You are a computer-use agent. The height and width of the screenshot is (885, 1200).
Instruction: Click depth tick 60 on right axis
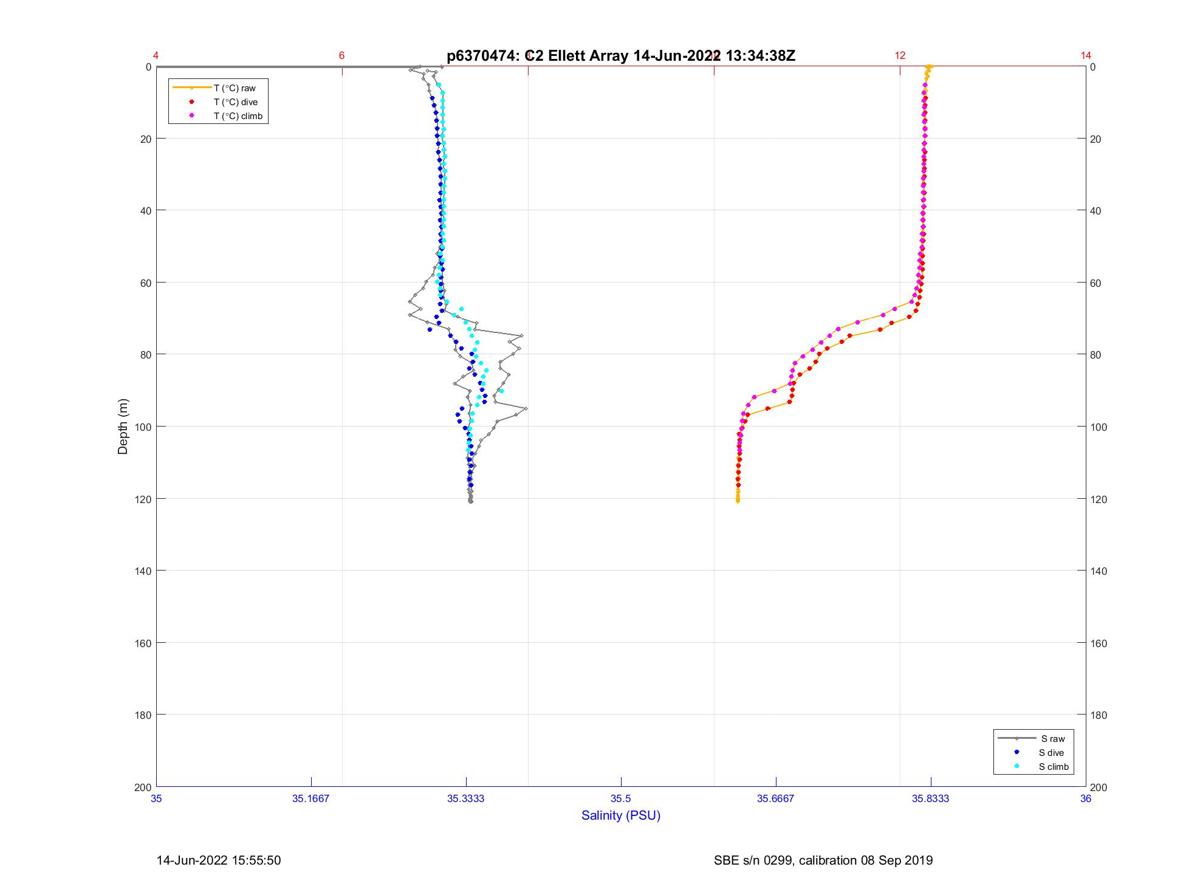pyautogui.click(x=1098, y=283)
